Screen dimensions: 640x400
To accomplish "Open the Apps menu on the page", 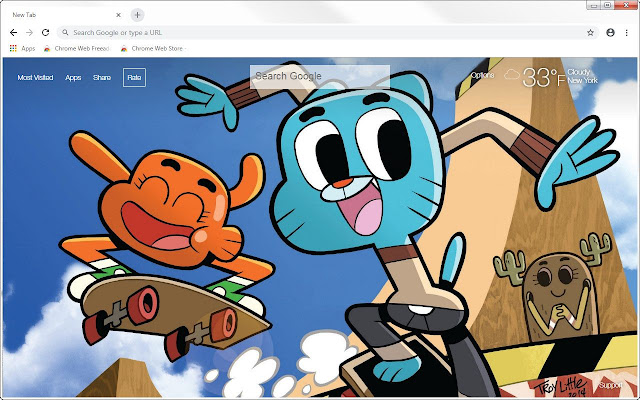I will (73, 78).
